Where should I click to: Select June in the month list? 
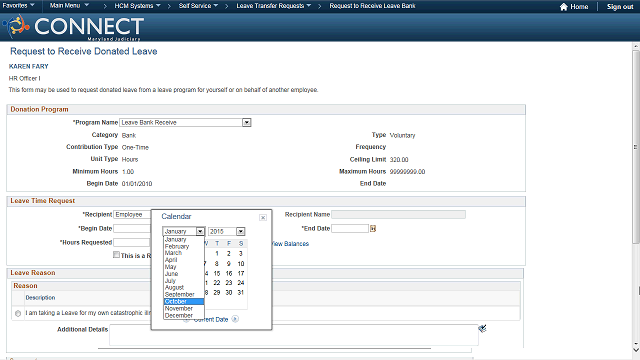184,274
